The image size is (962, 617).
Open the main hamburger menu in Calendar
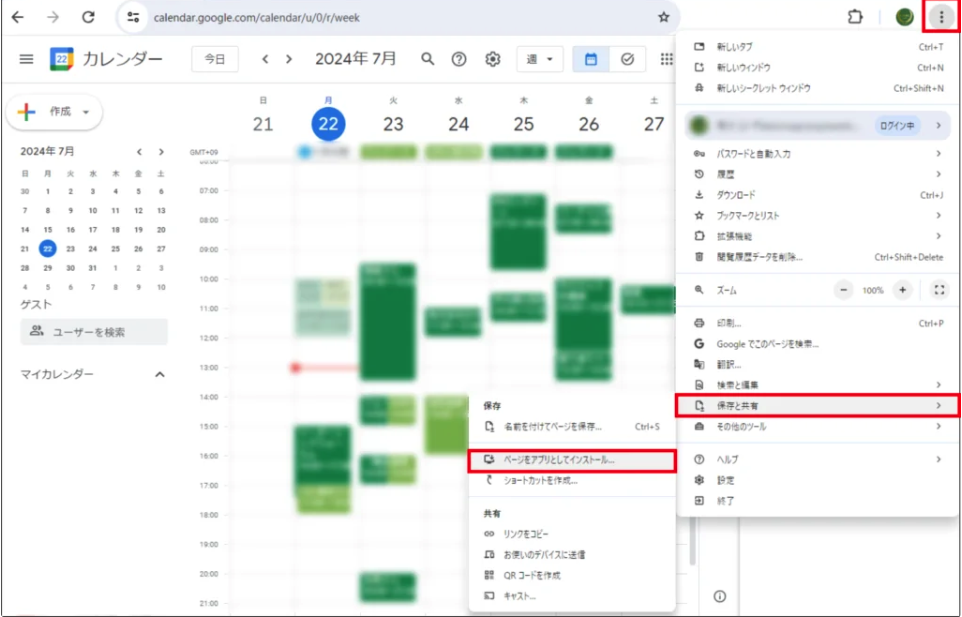click(26, 59)
